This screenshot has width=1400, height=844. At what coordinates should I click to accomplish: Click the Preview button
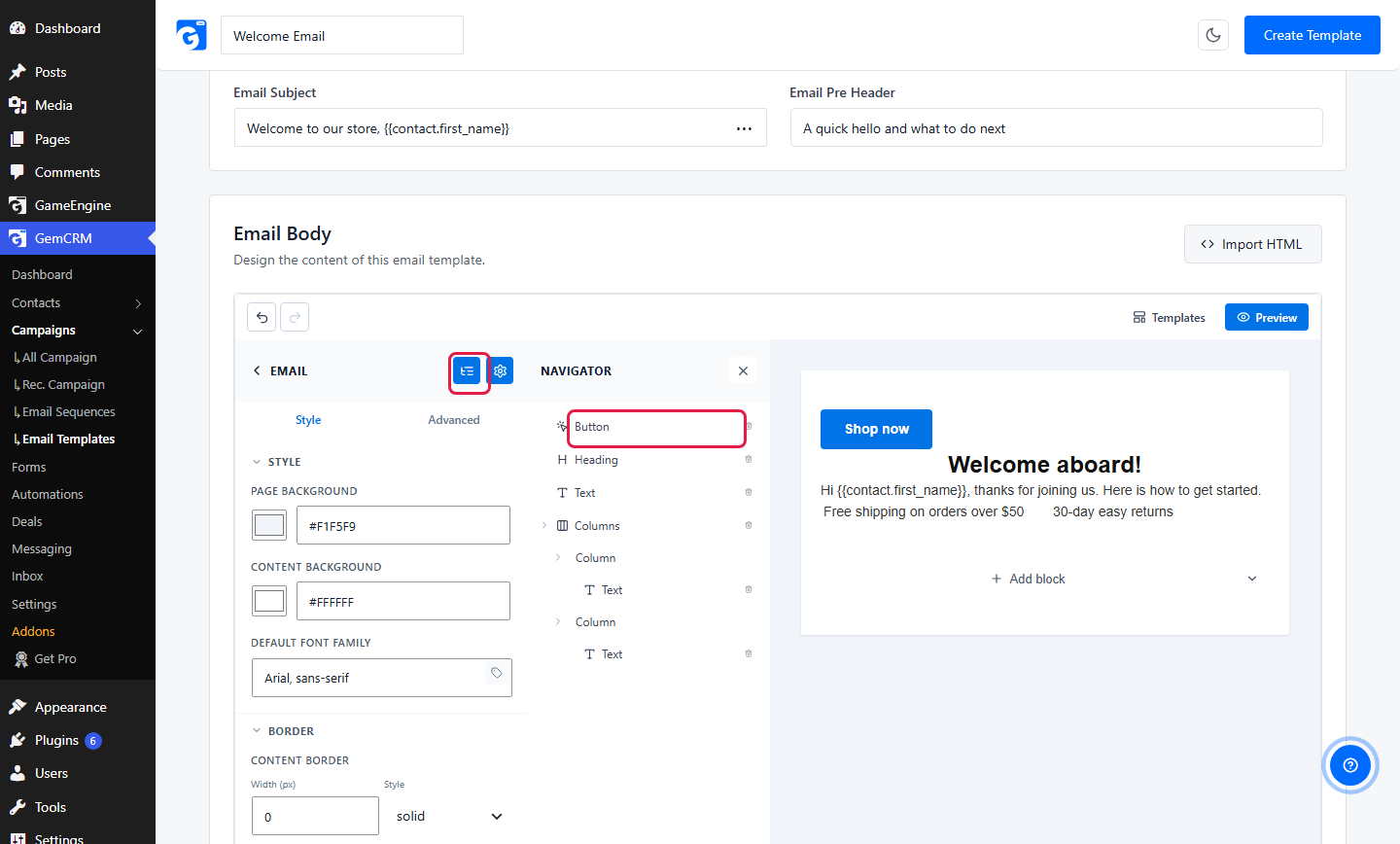1267,317
